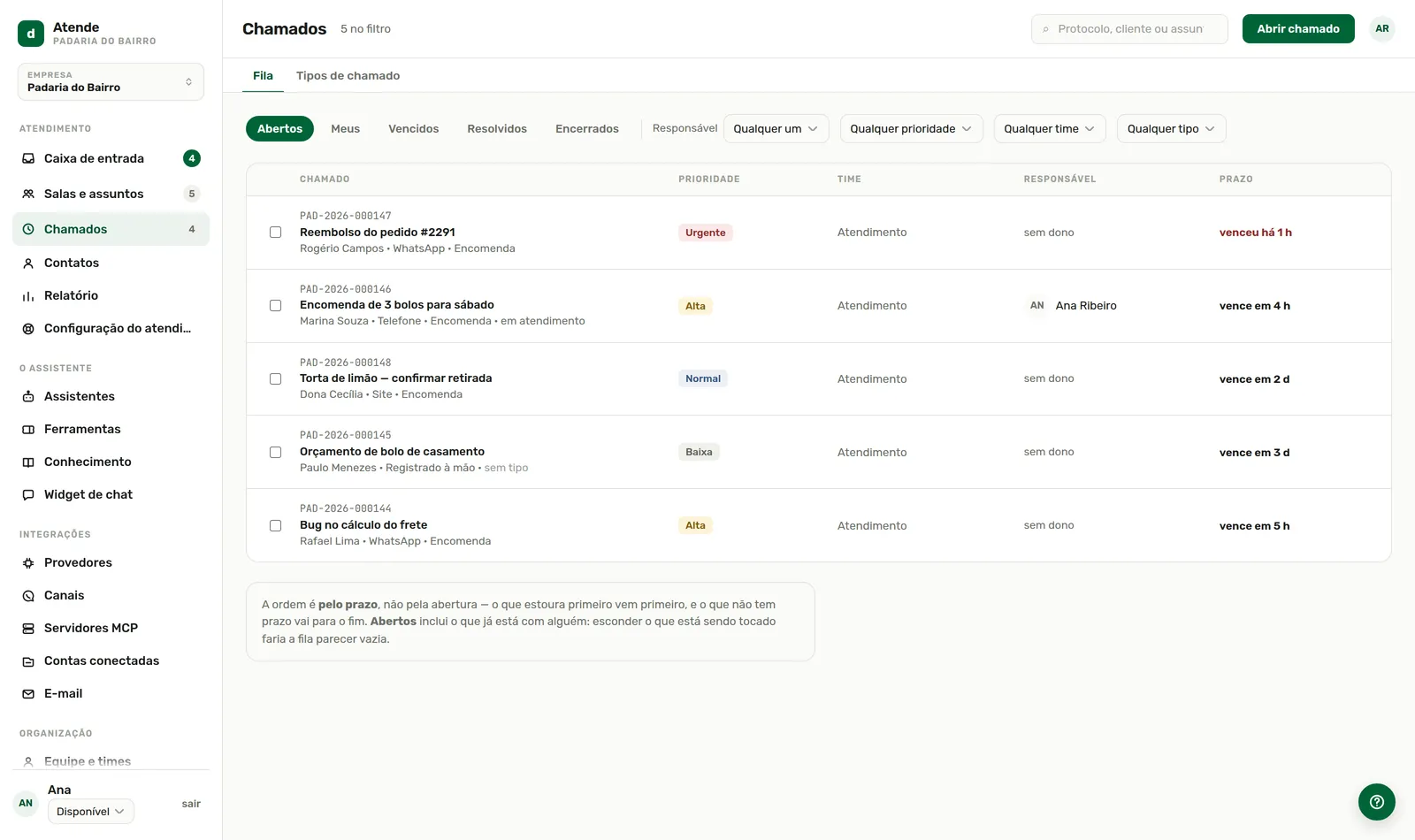The image size is (1415, 840).
Task: Tick checkbox for Encomenda de 3 bolos
Action: click(x=276, y=306)
